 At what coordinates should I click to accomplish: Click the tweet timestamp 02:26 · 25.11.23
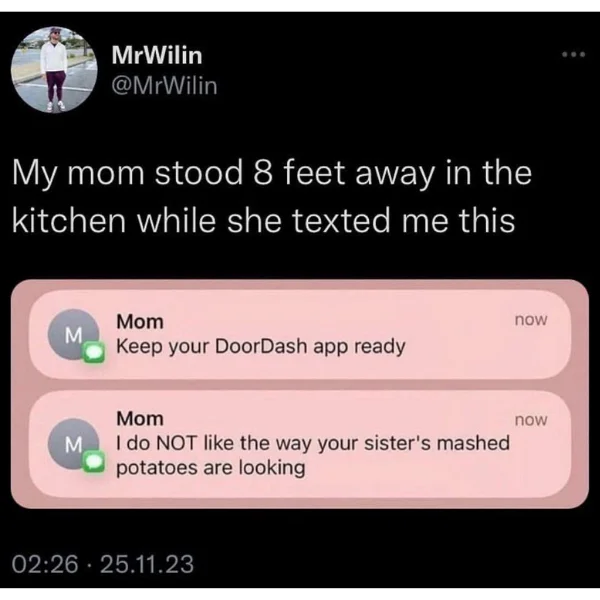click(103, 564)
